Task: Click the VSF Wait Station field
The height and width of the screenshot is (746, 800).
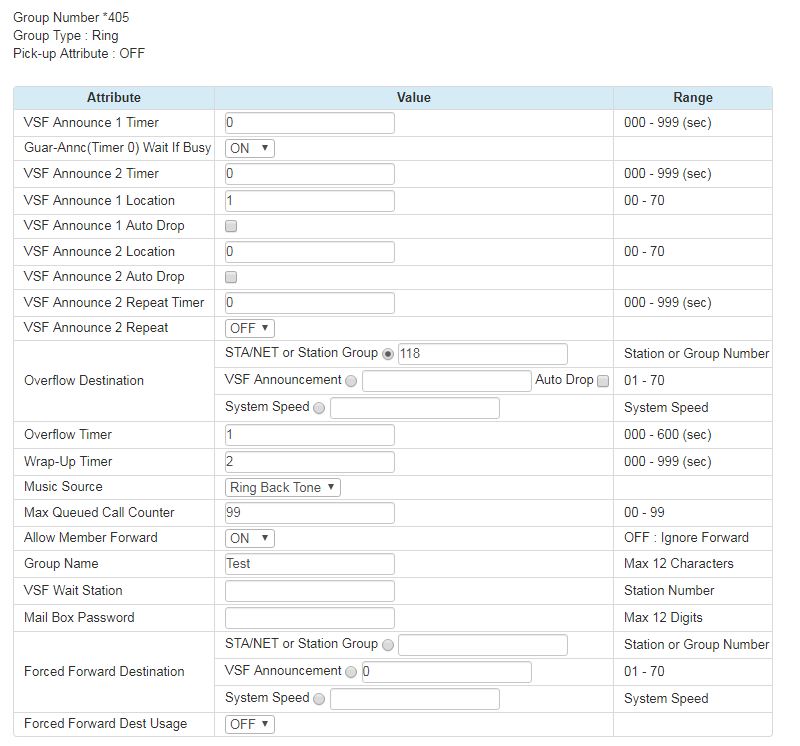Action: coord(310,591)
